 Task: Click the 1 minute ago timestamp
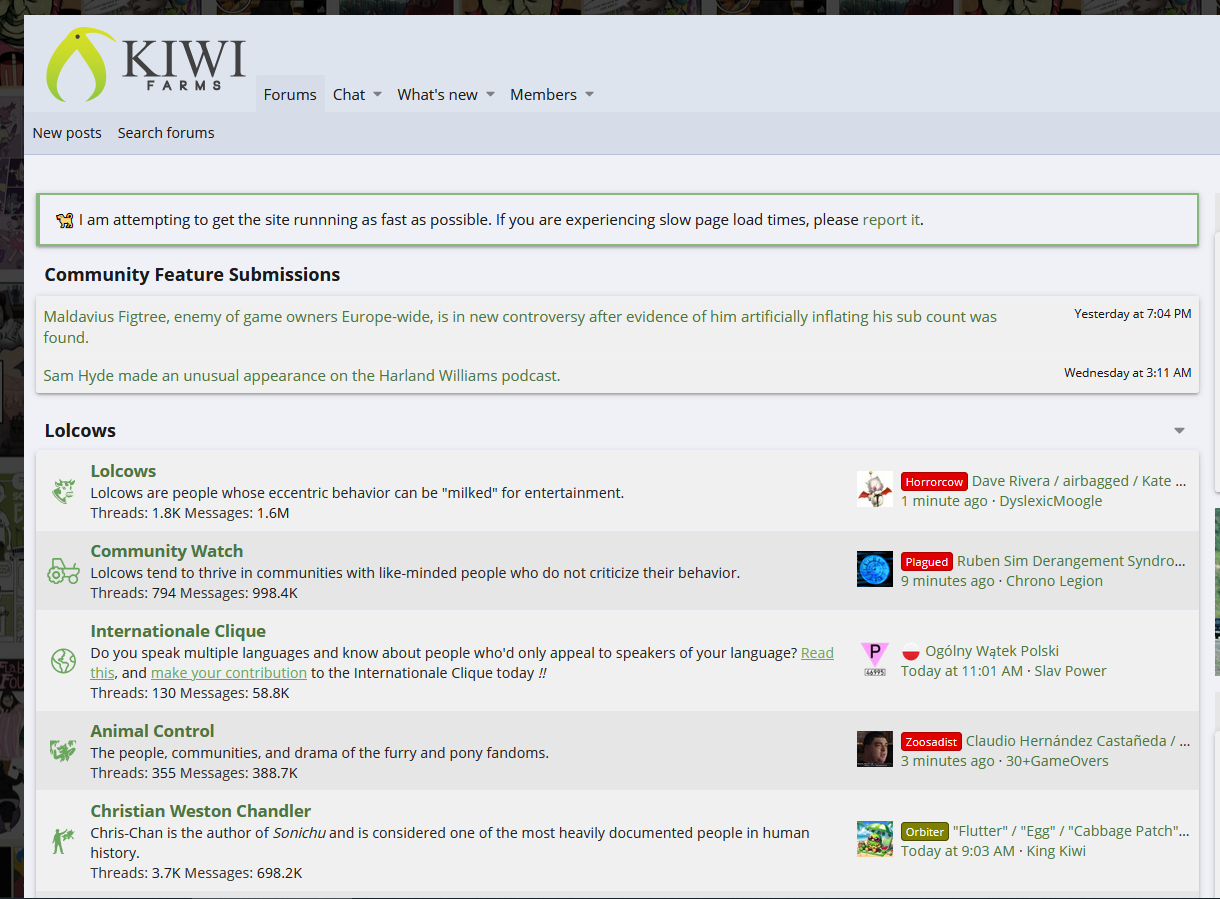[x=944, y=501]
